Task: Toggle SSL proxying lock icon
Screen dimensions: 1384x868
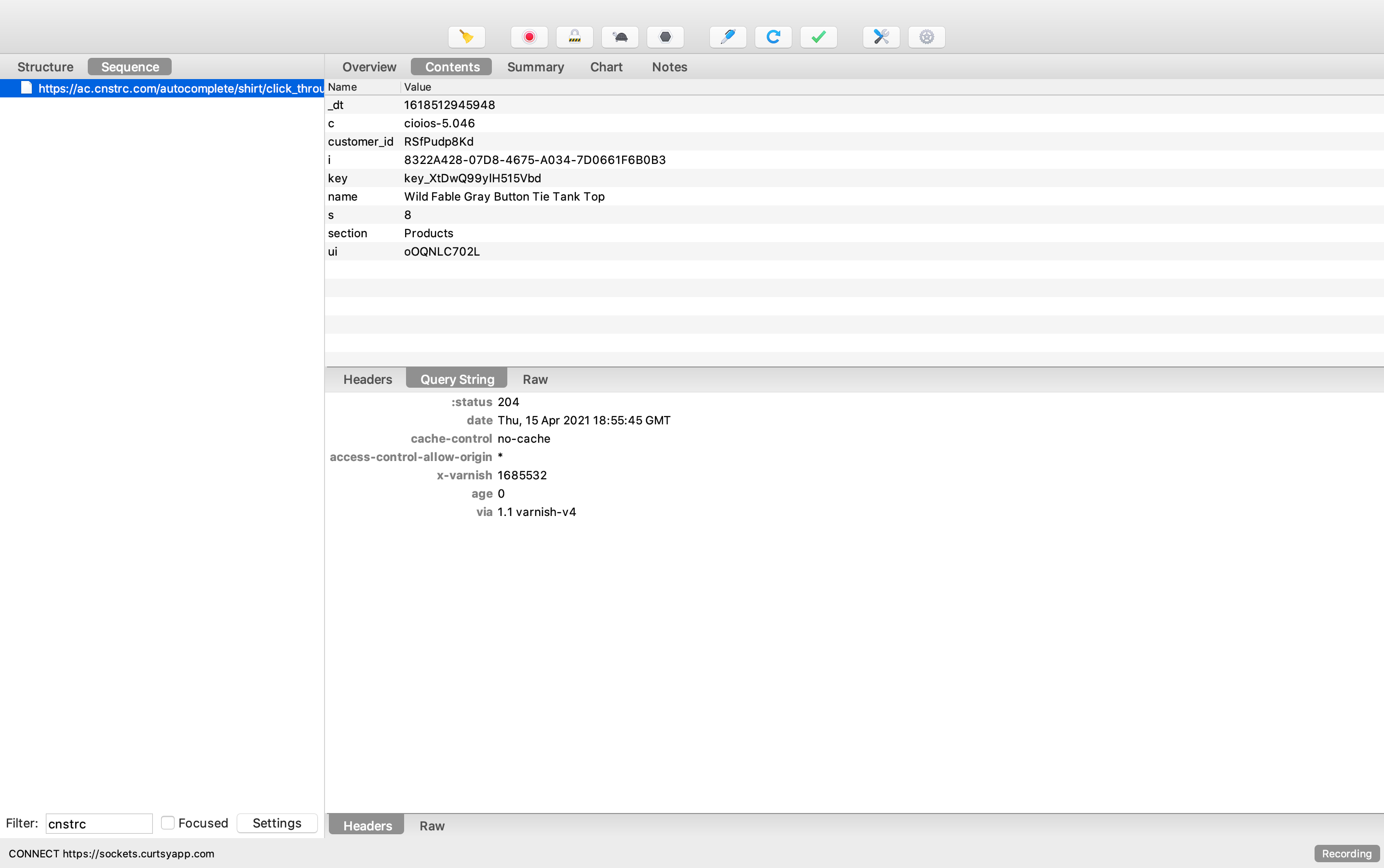Action: point(574,37)
